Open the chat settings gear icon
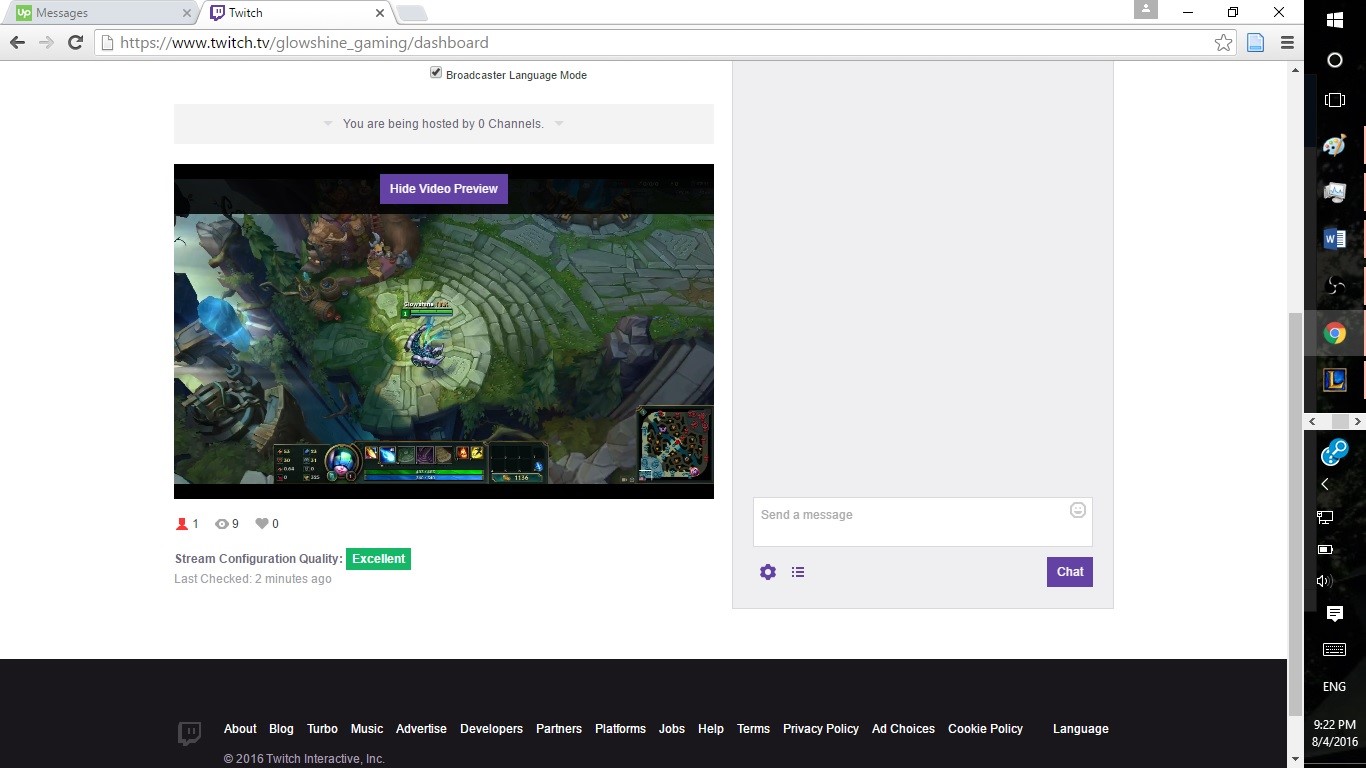 pos(768,572)
